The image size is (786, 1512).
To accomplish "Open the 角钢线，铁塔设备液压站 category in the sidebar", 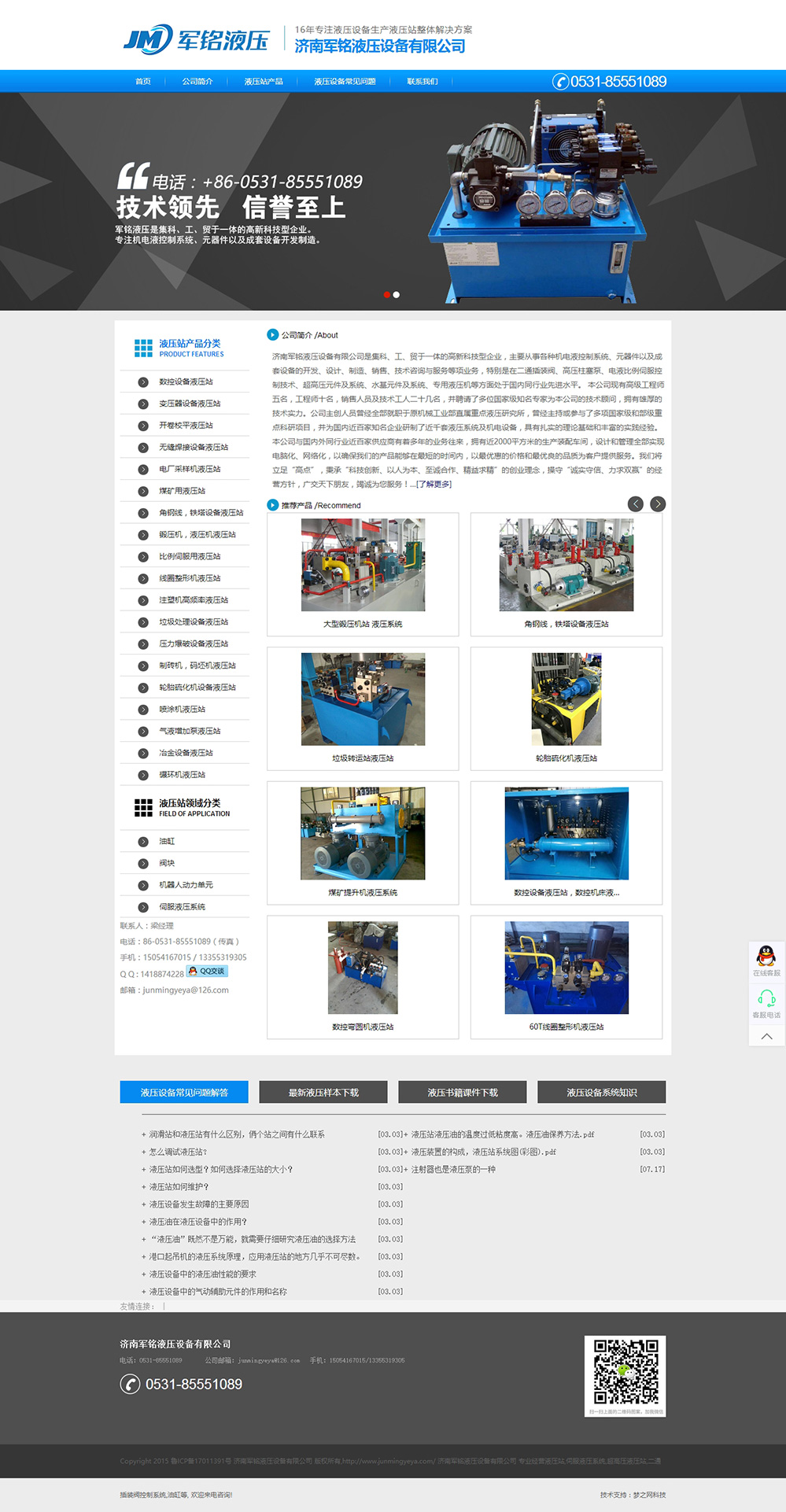I will tap(201, 513).
